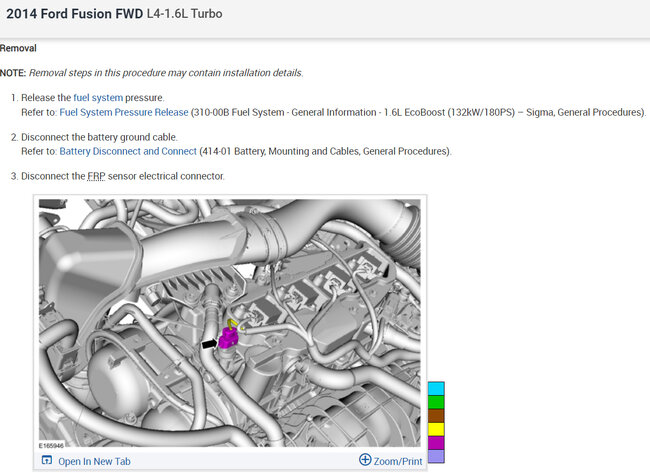
Task: Click the 'Open In New Tab' text
Action: point(94,461)
